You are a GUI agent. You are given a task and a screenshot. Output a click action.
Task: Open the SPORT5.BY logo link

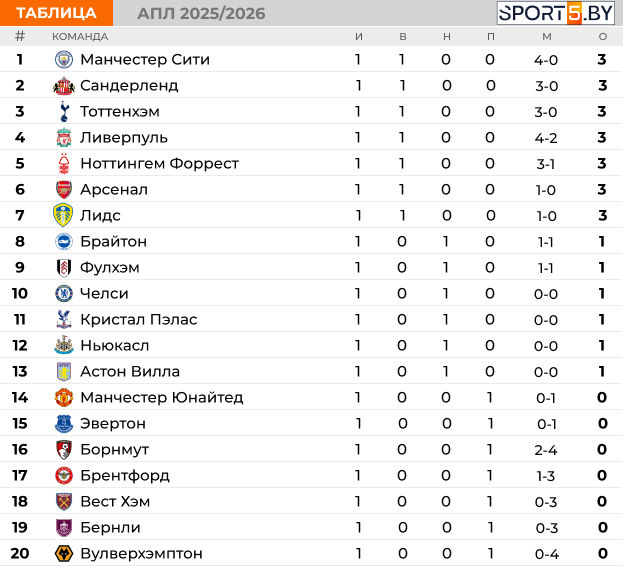pyautogui.click(x=556, y=13)
